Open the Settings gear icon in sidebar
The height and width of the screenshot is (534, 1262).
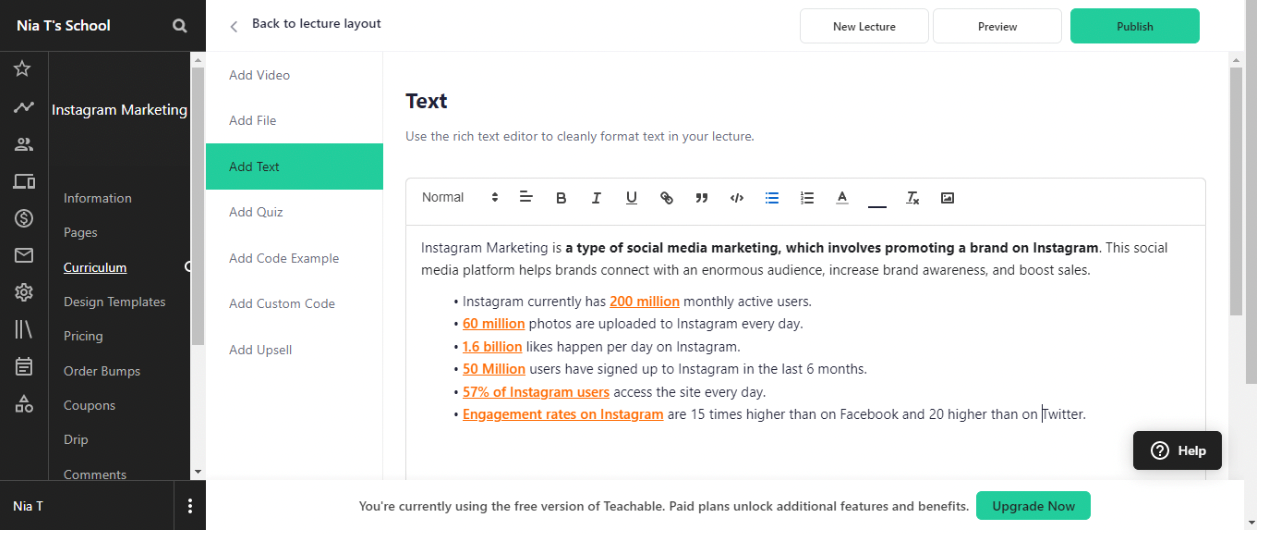pyautogui.click(x=24, y=292)
